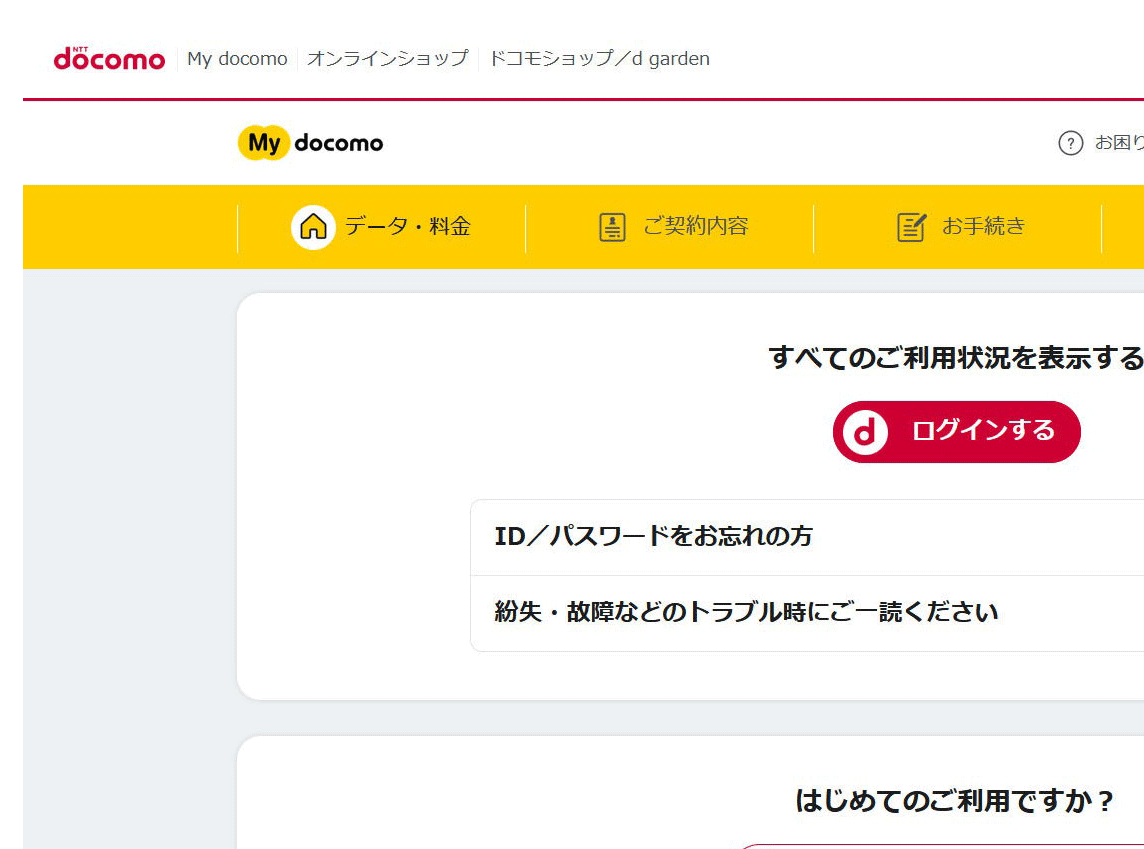This screenshot has height=849, width=1144.
Task: Open ドコモショップ／d garden link
Action: point(599,59)
